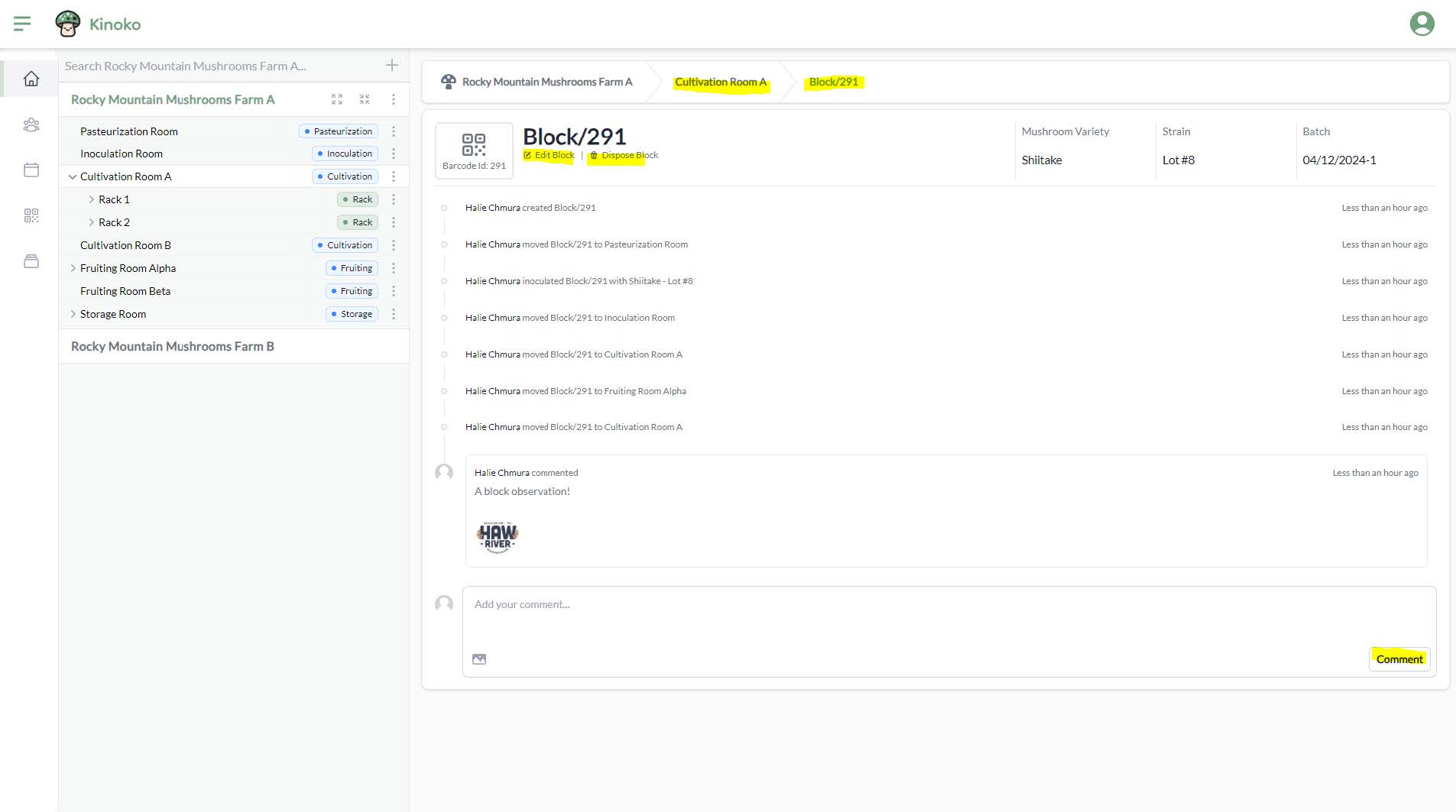Expand the Storage Room node
This screenshot has height=812, width=1456.
click(73, 314)
